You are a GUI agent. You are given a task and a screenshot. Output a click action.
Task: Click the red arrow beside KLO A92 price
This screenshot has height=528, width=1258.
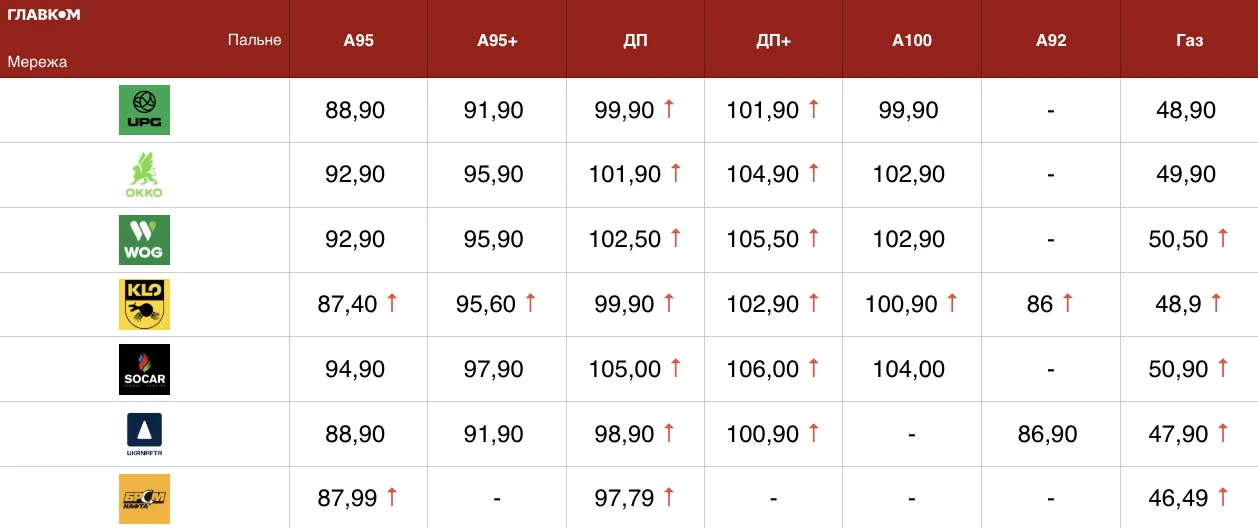tap(1067, 303)
